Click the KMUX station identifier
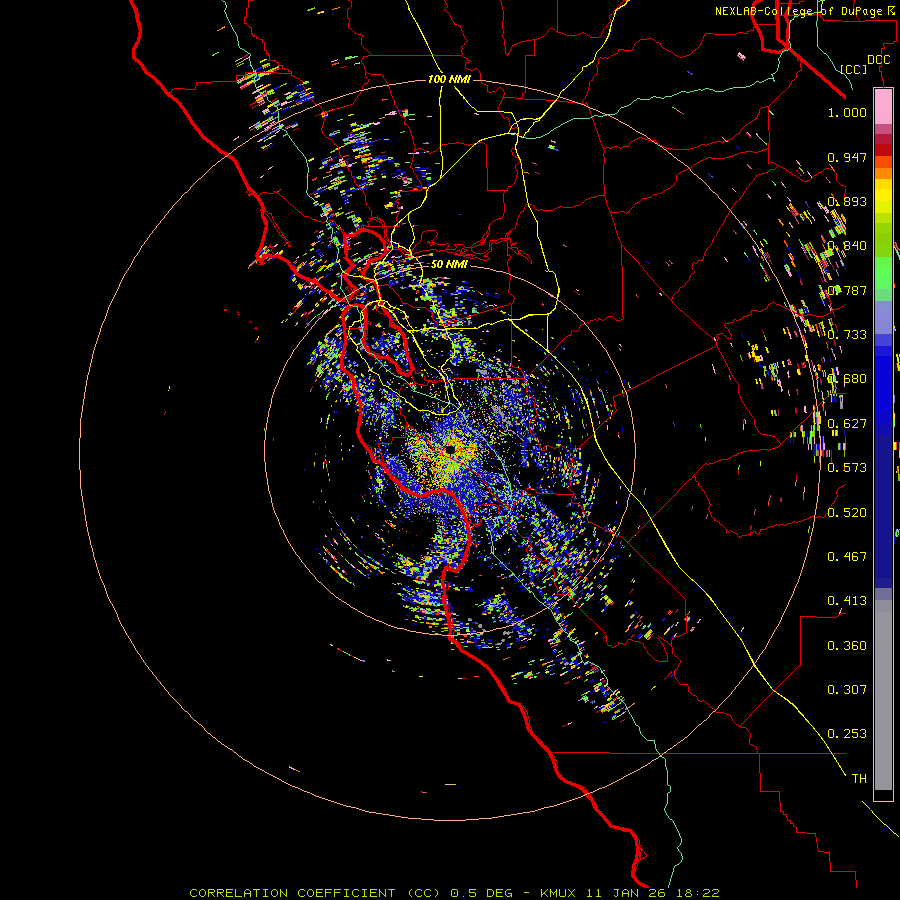The image size is (900, 900). point(560,893)
